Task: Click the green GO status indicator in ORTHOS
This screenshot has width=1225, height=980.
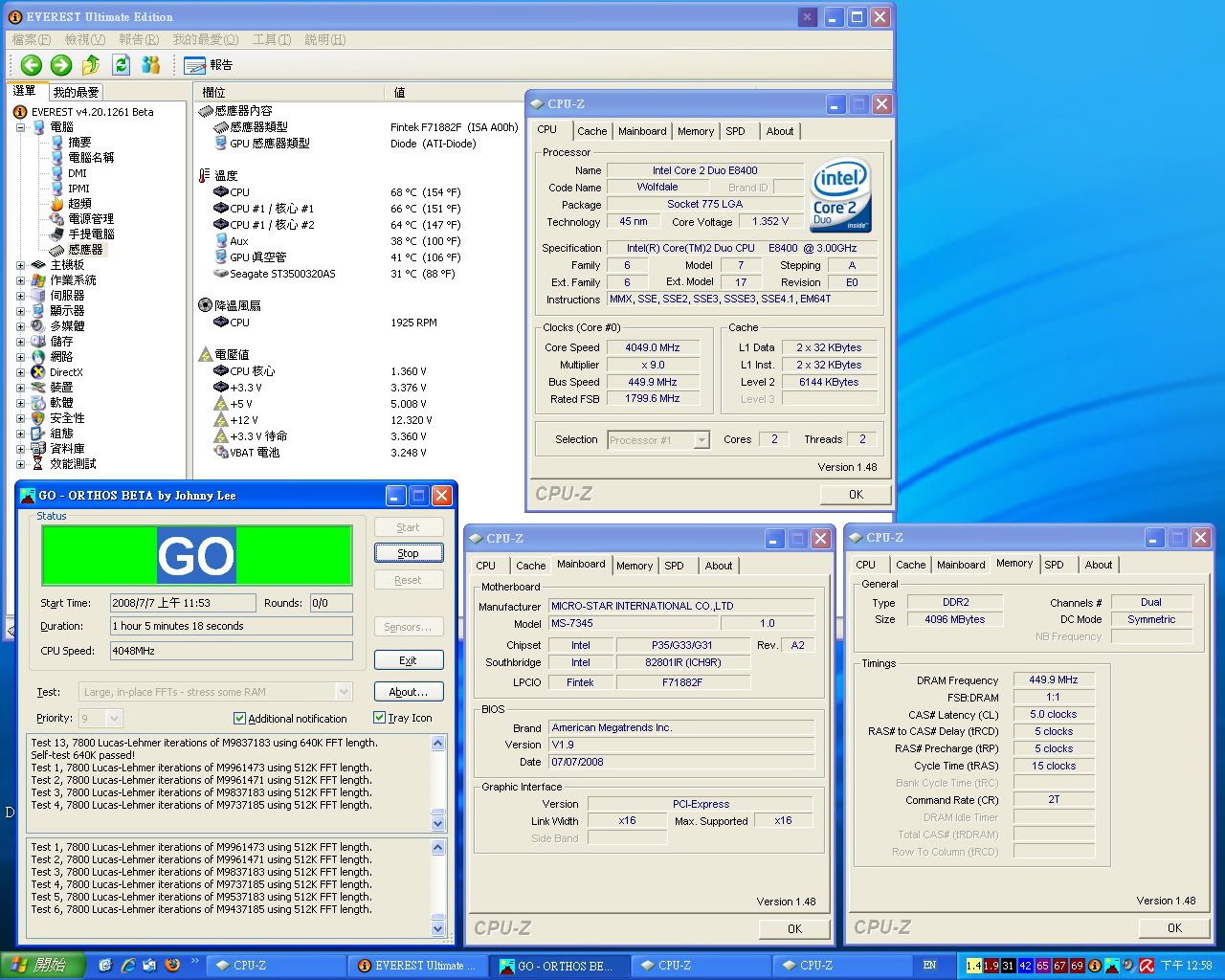Action: [196, 555]
